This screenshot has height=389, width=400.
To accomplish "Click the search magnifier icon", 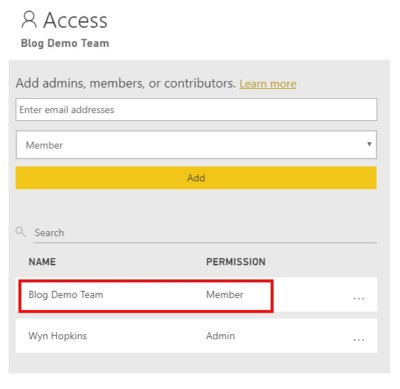I will coord(20,232).
